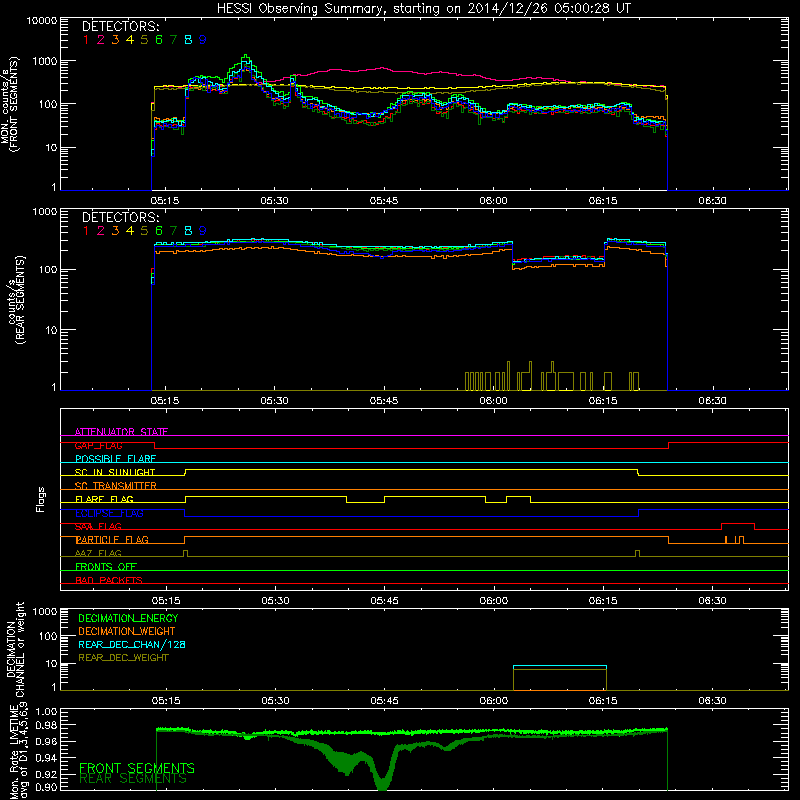Click 05:30 tick under front segments plot
The width and height of the screenshot is (800, 800).
coord(274,201)
